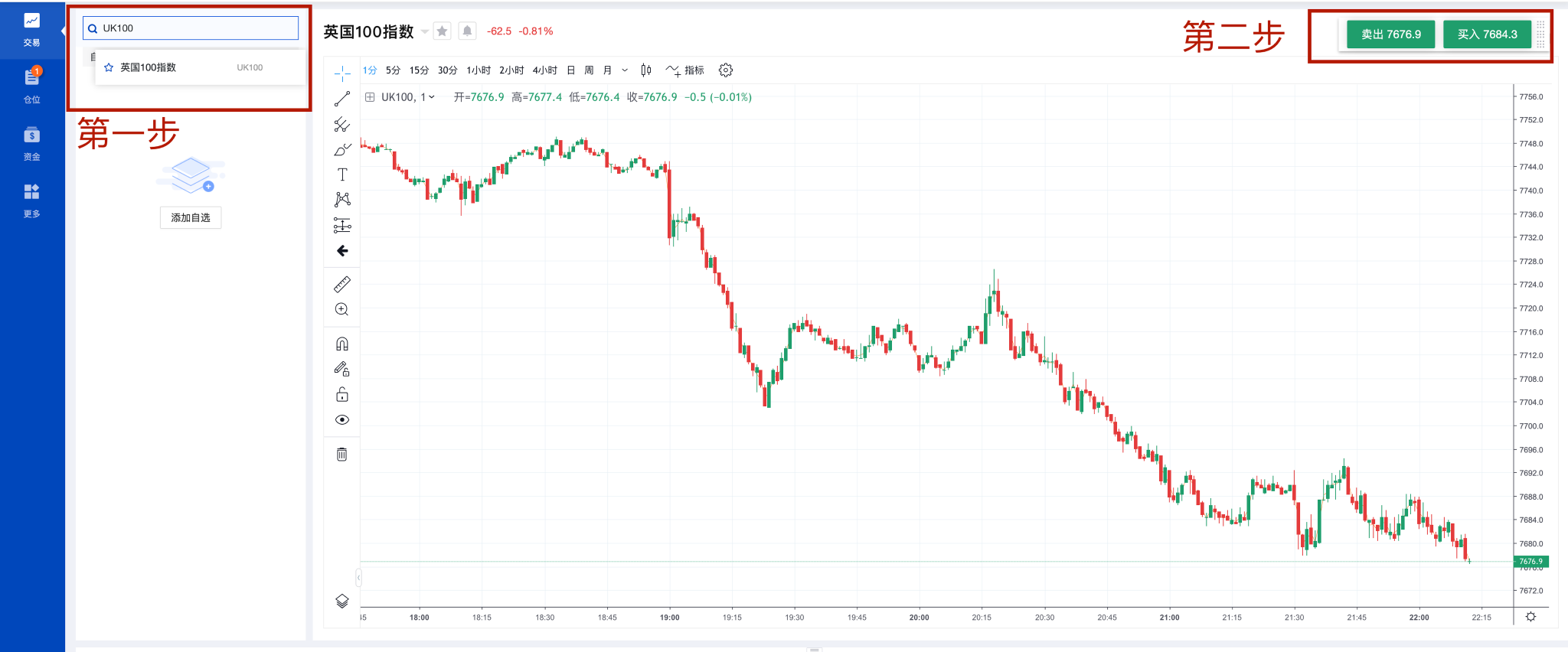Expand the 英国100指数 title dropdown arrow
The image size is (1568, 652).
coord(425,31)
